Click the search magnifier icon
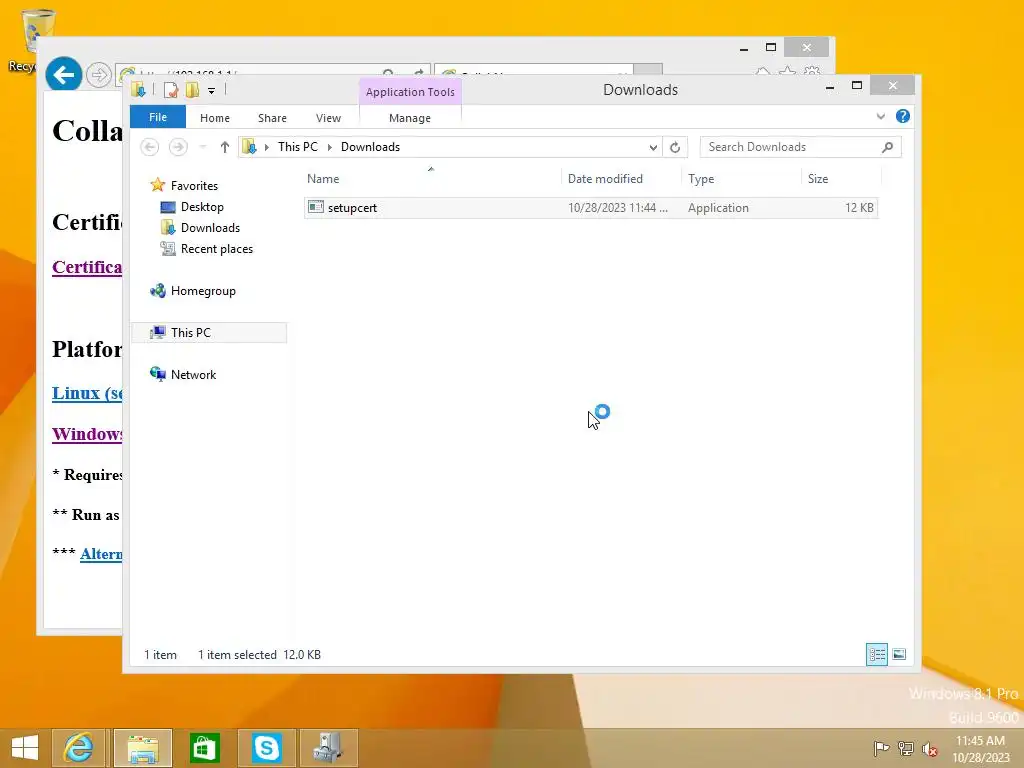This screenshot has width=1024, height=768. pyautogui.click(x=888, y=147)
